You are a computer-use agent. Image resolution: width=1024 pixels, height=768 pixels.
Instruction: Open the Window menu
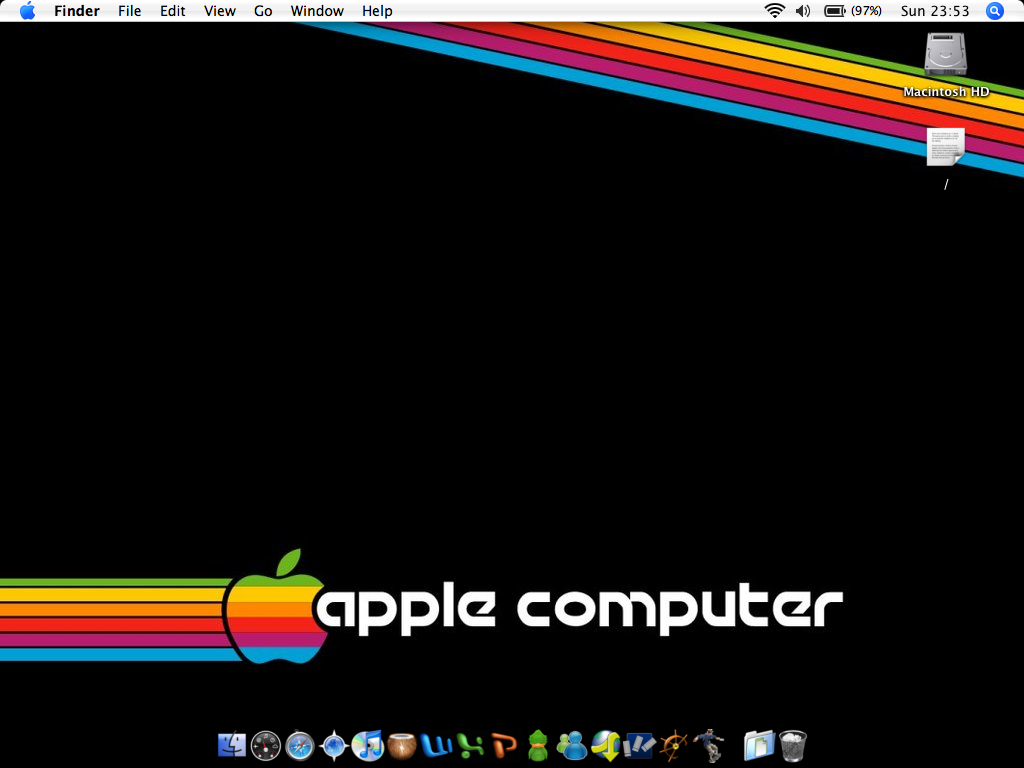317,11
